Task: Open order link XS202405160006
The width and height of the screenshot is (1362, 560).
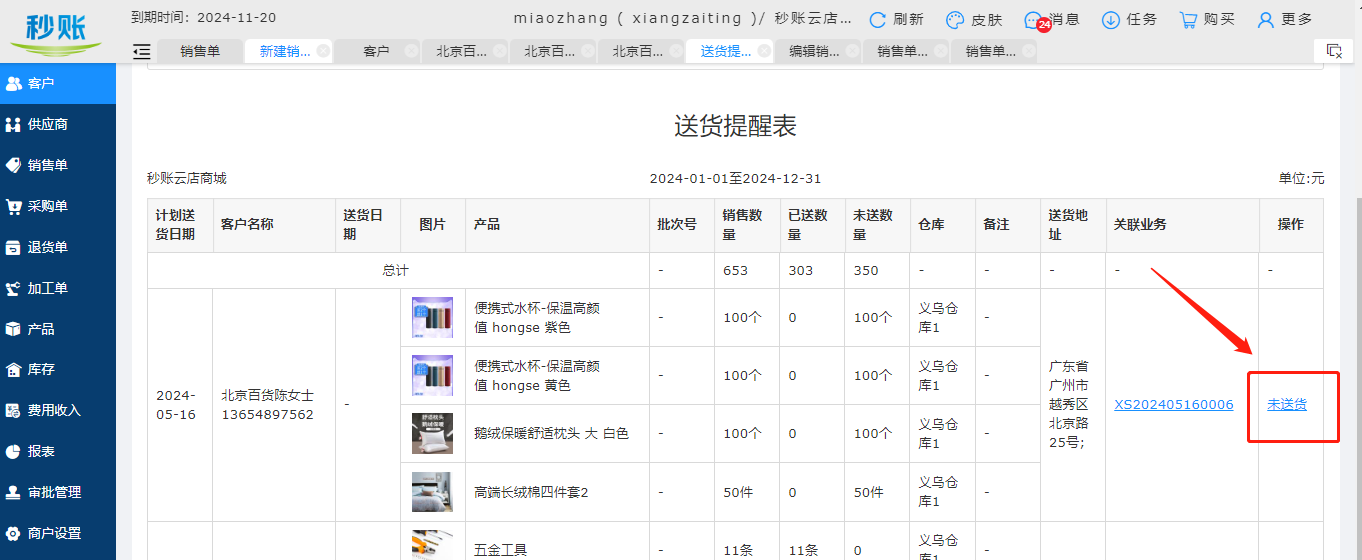Action: (x=1173, y=405)
